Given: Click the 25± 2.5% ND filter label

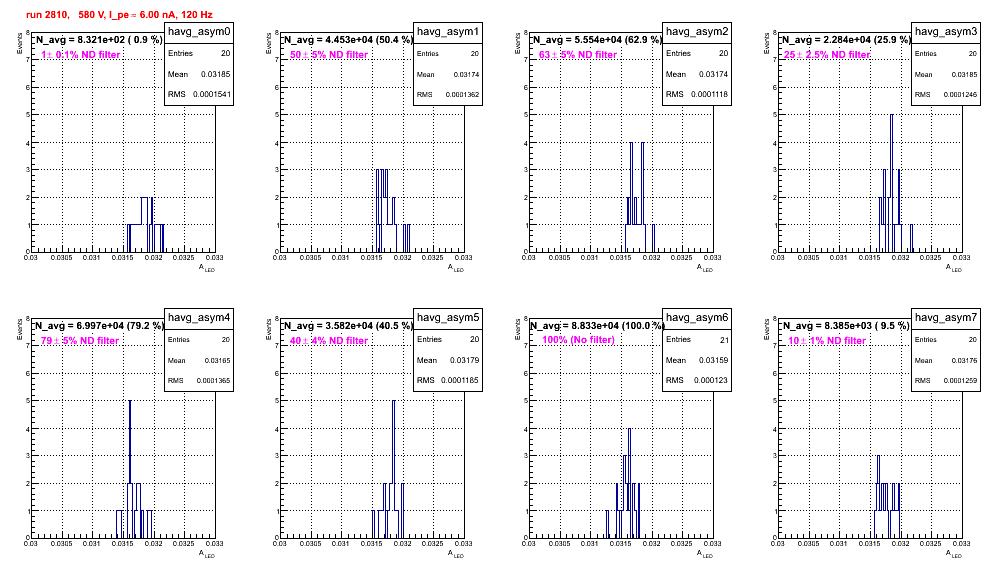Looking at the screenshot, I should [x=827, y=55].
